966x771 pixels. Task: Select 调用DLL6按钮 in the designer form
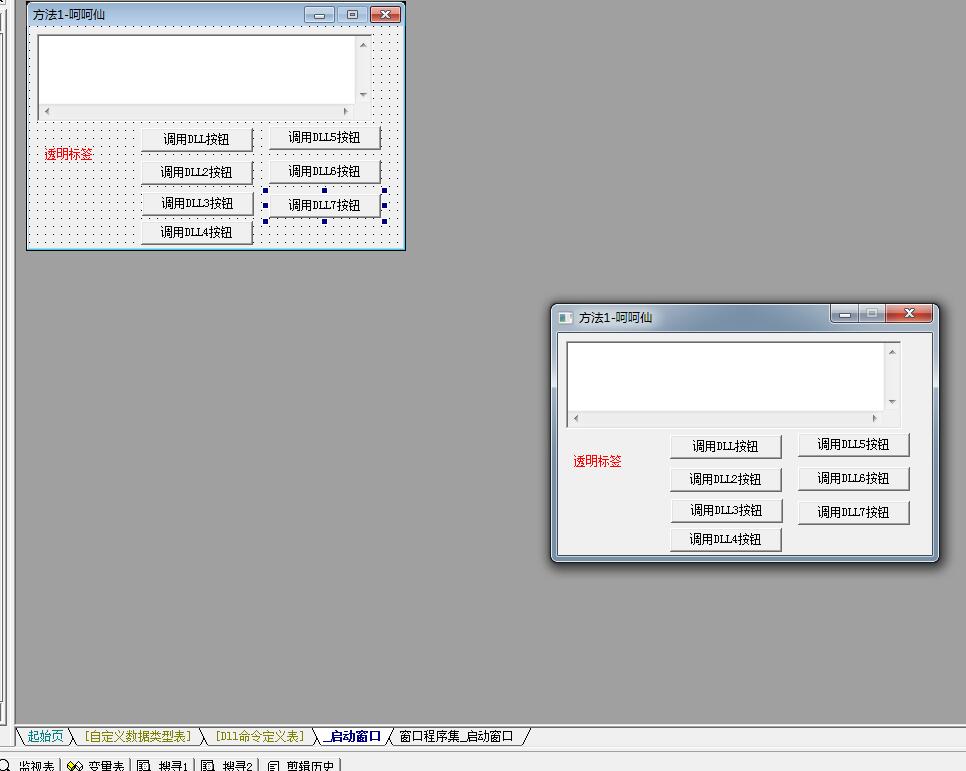(x=325, y=171)
